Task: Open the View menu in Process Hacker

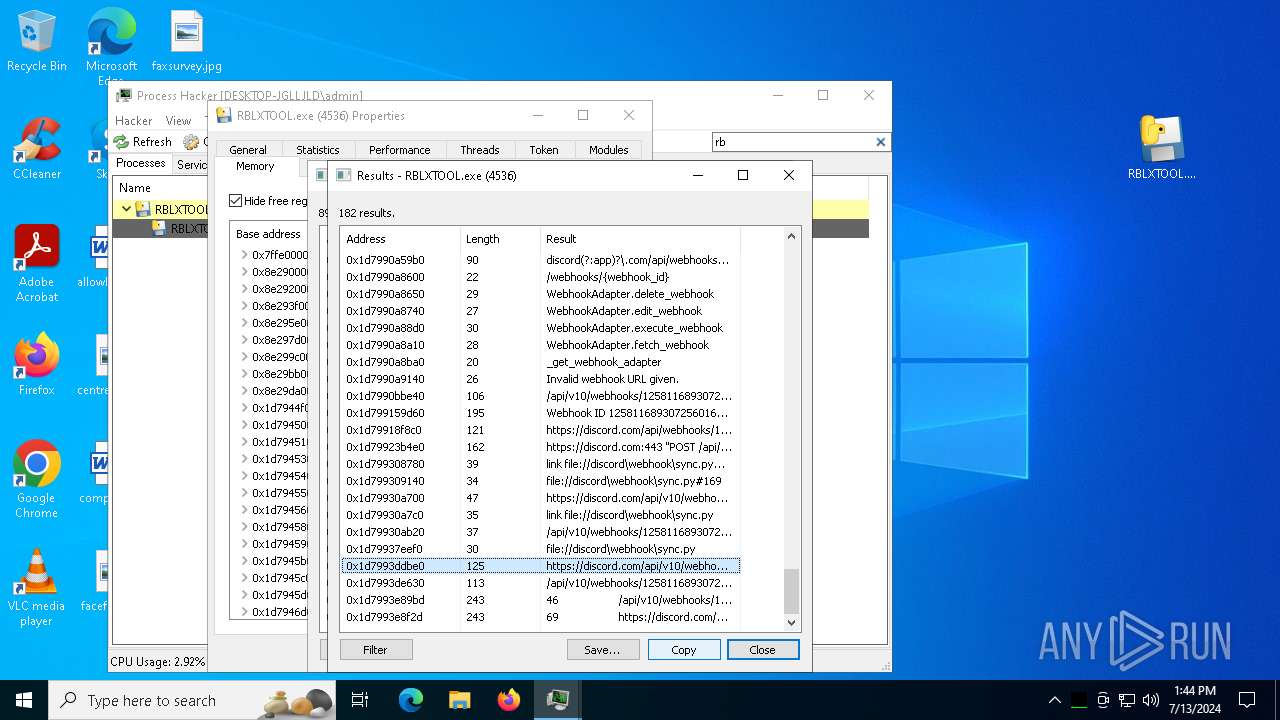Action: pos(178,120)
